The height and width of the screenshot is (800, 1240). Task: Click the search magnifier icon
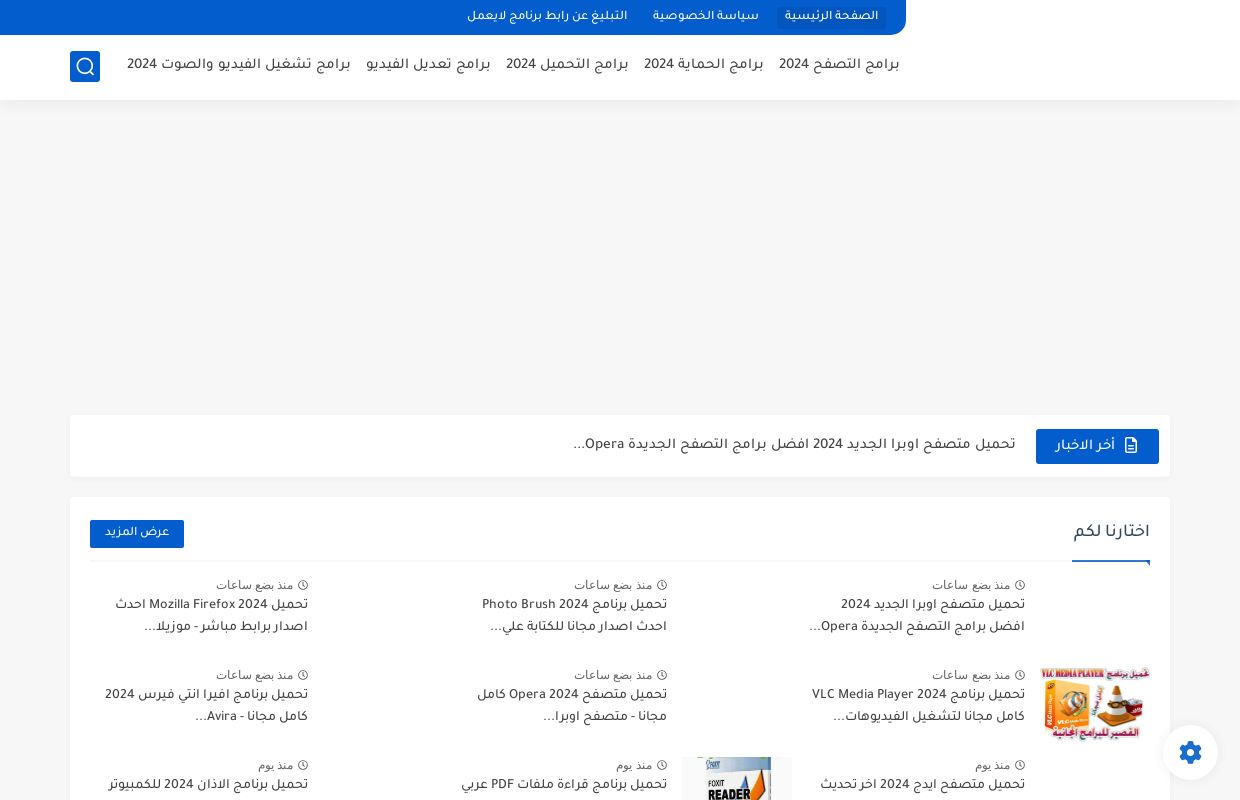[x=85, y=66]
